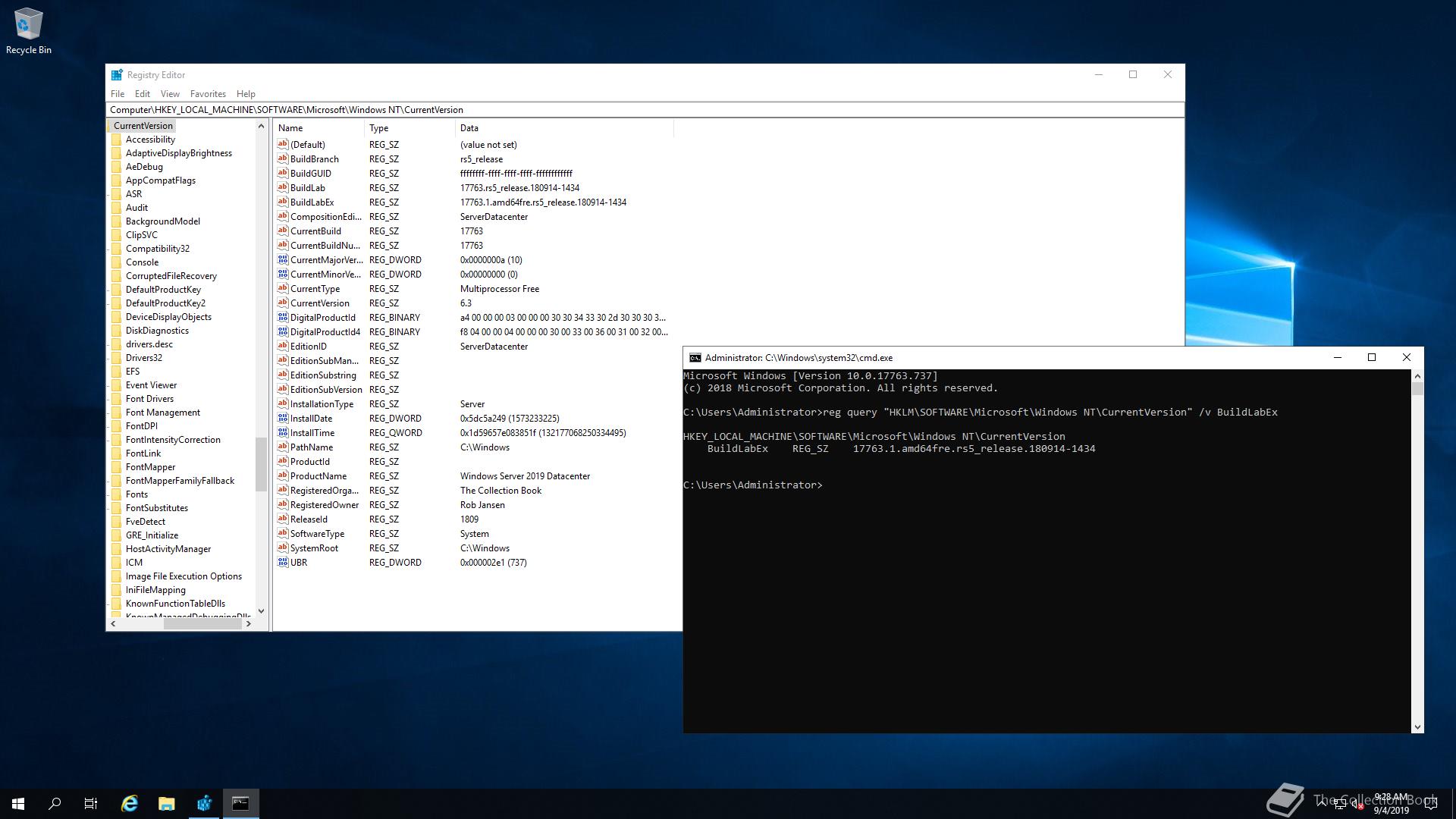Select the BuildGUID string value icon

[x=283, y=173]
